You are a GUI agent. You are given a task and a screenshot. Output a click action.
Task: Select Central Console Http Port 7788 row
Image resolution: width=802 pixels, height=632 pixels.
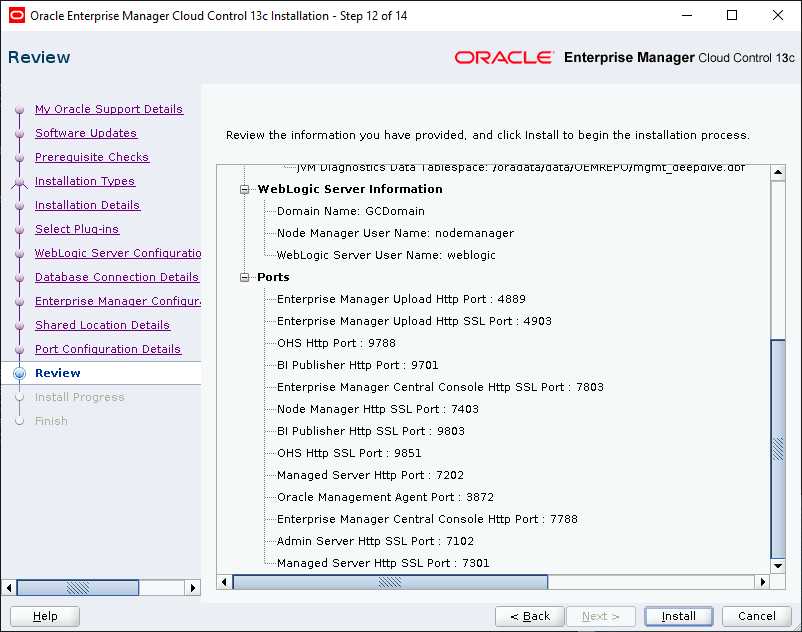coord(427,519)
